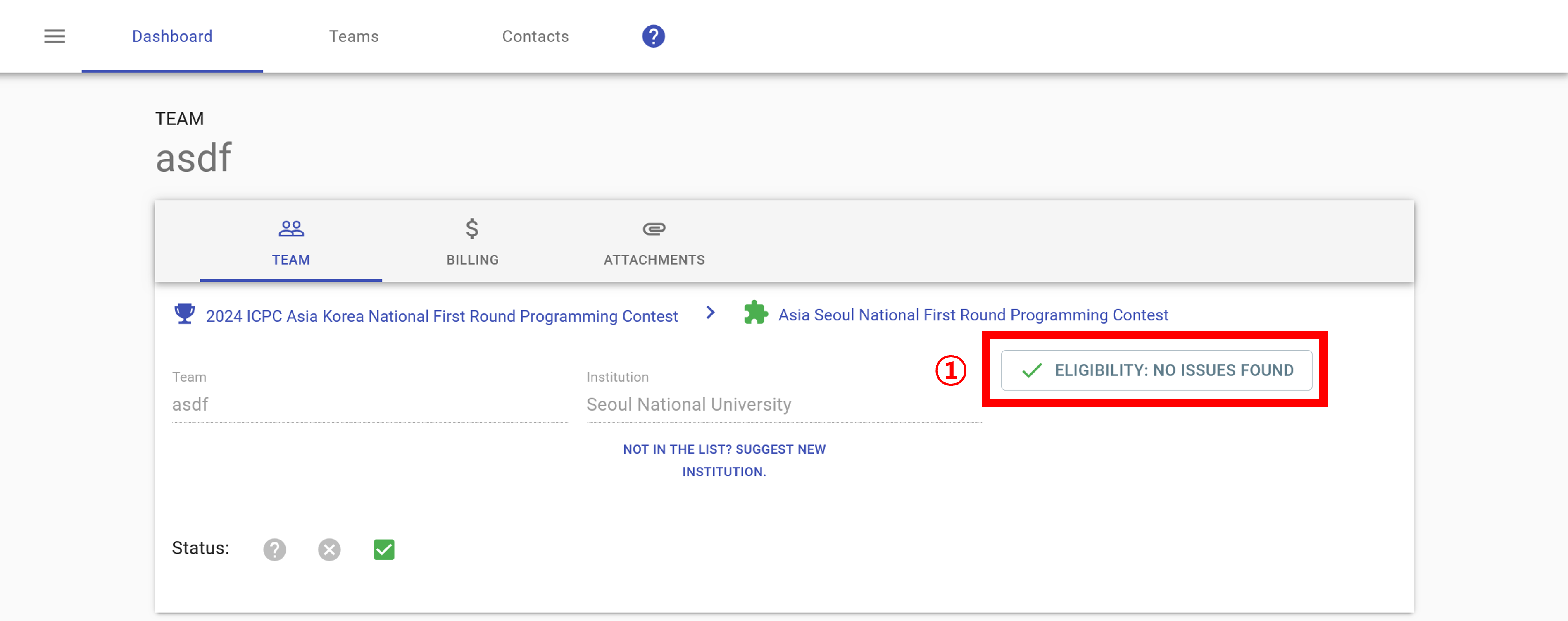This screenshot has height=621, width=1568.
Task: Open 2024 ICPC Asia Korea National contest link
Action: 441,316
